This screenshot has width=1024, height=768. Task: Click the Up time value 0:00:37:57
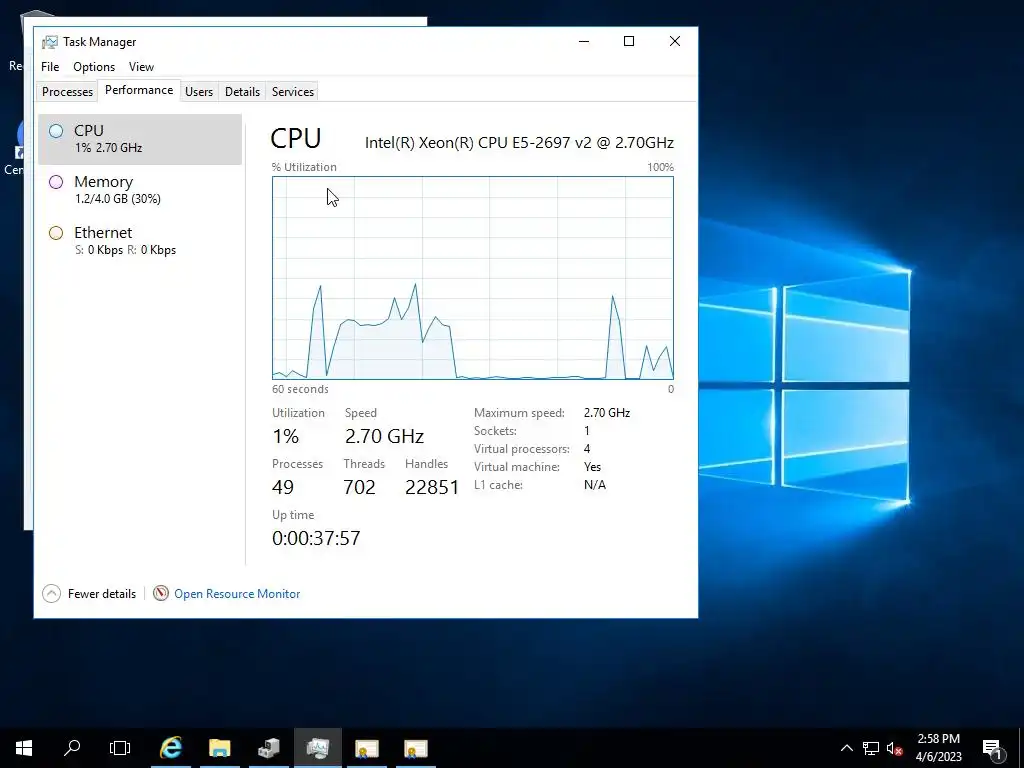click(x=316, y=538)
